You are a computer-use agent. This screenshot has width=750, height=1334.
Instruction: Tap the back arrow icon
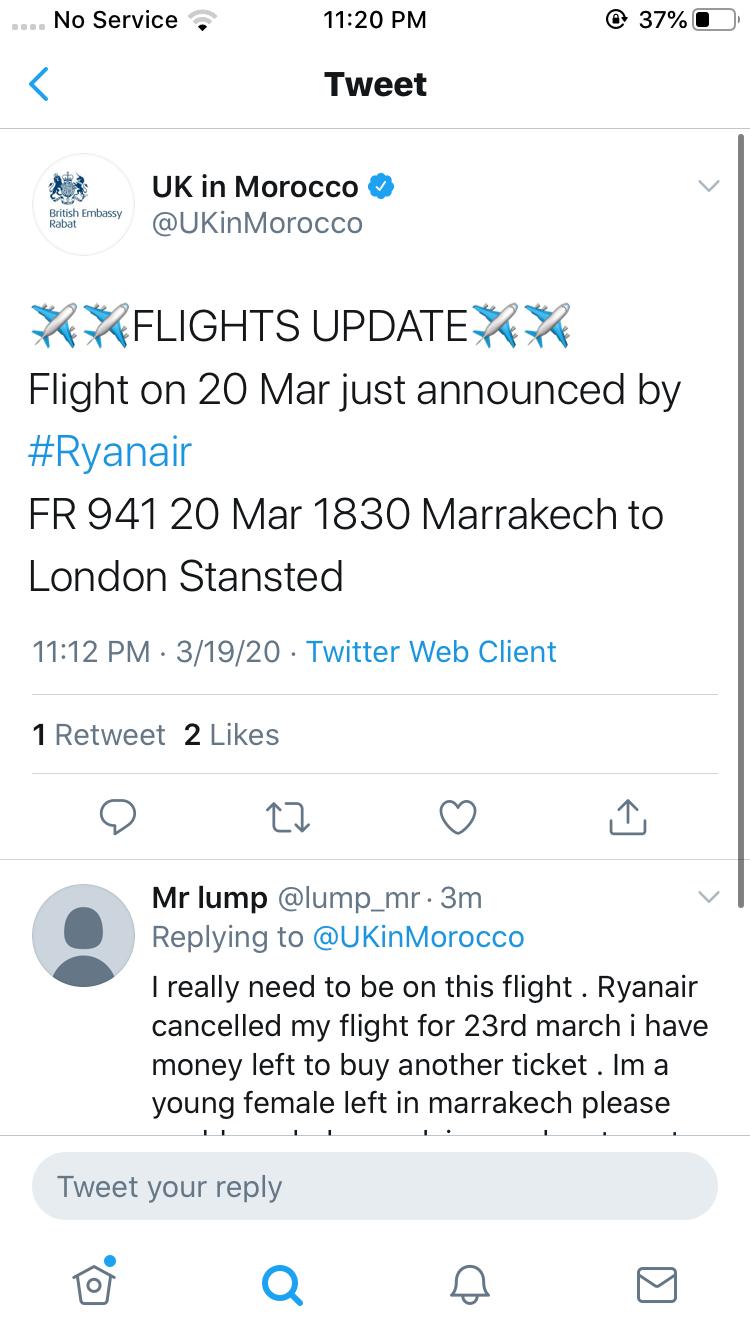pos(38,84)
